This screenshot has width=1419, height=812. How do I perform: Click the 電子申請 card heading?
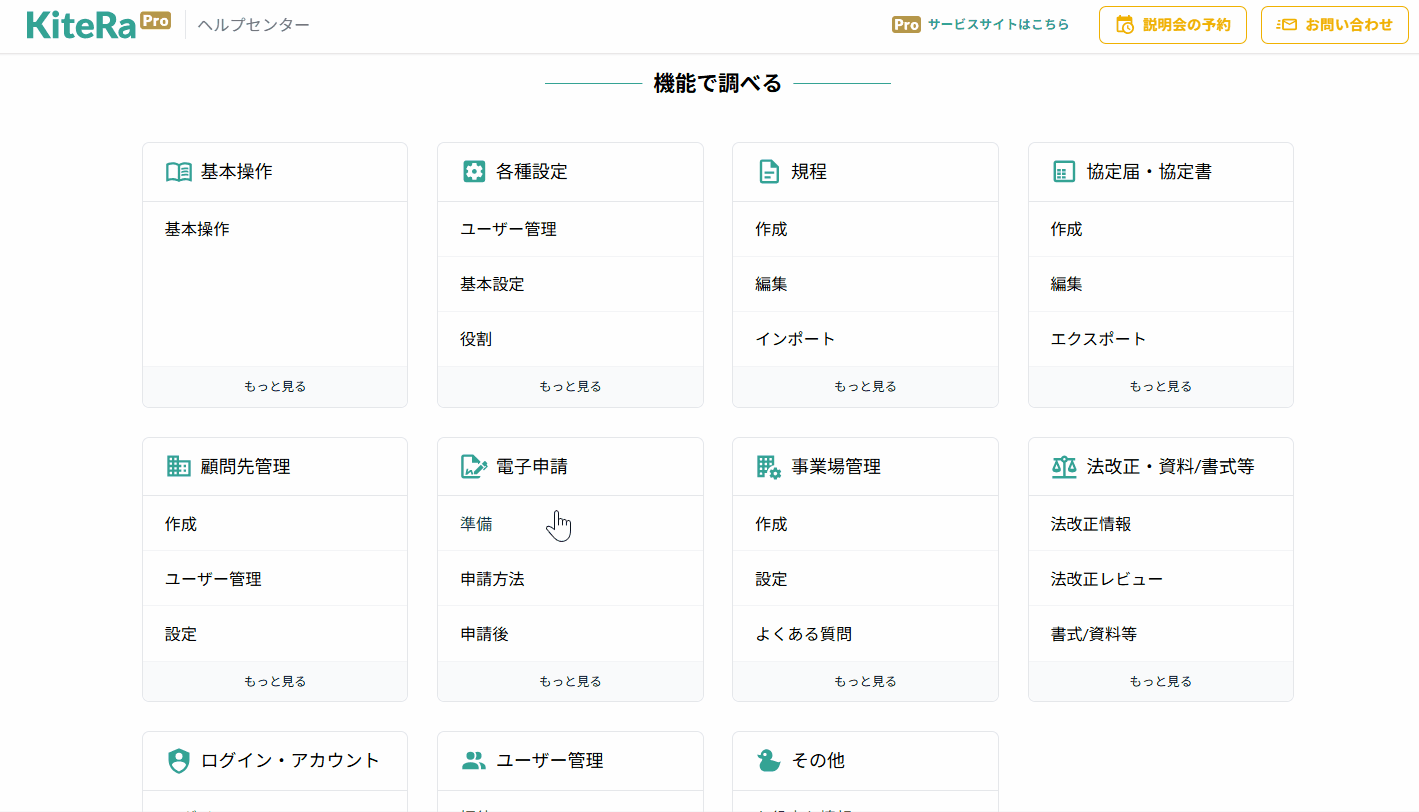[531, 466]
